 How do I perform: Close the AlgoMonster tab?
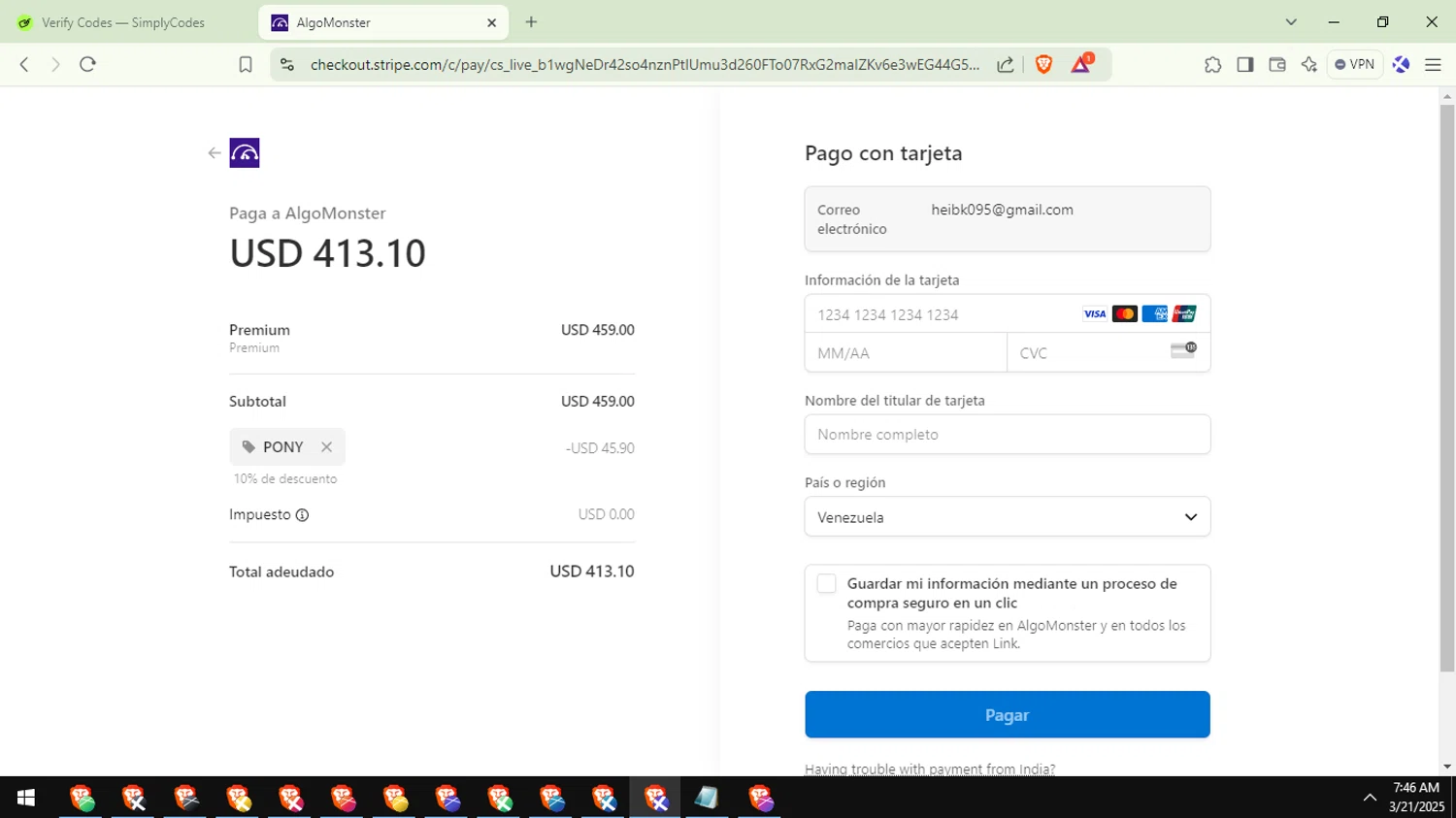(x=491, y=22)
